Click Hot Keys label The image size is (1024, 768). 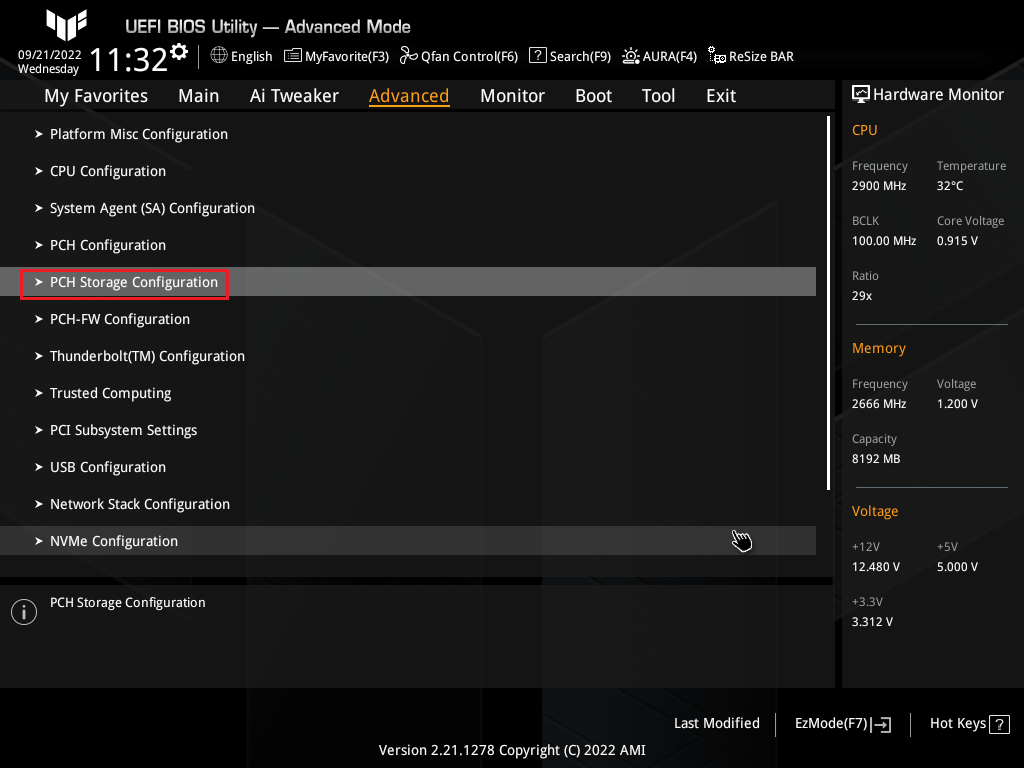pos(957,724)
